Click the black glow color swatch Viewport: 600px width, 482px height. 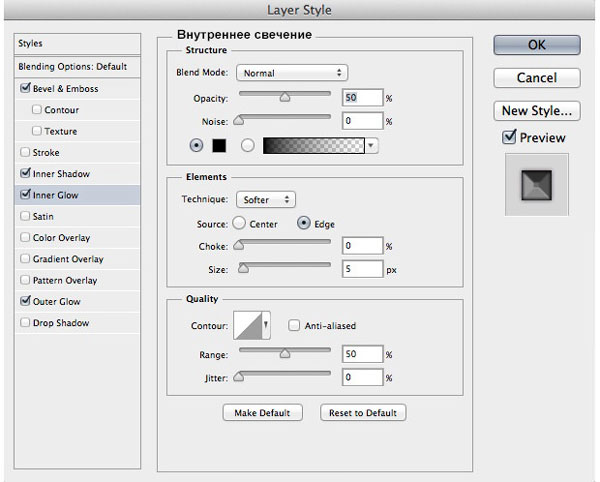click(x=219, y=146)
